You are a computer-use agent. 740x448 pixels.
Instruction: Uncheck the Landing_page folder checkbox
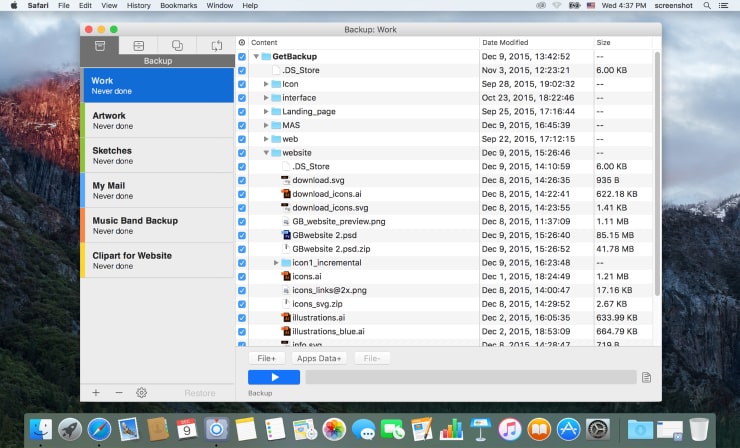(x=242, y=111)
